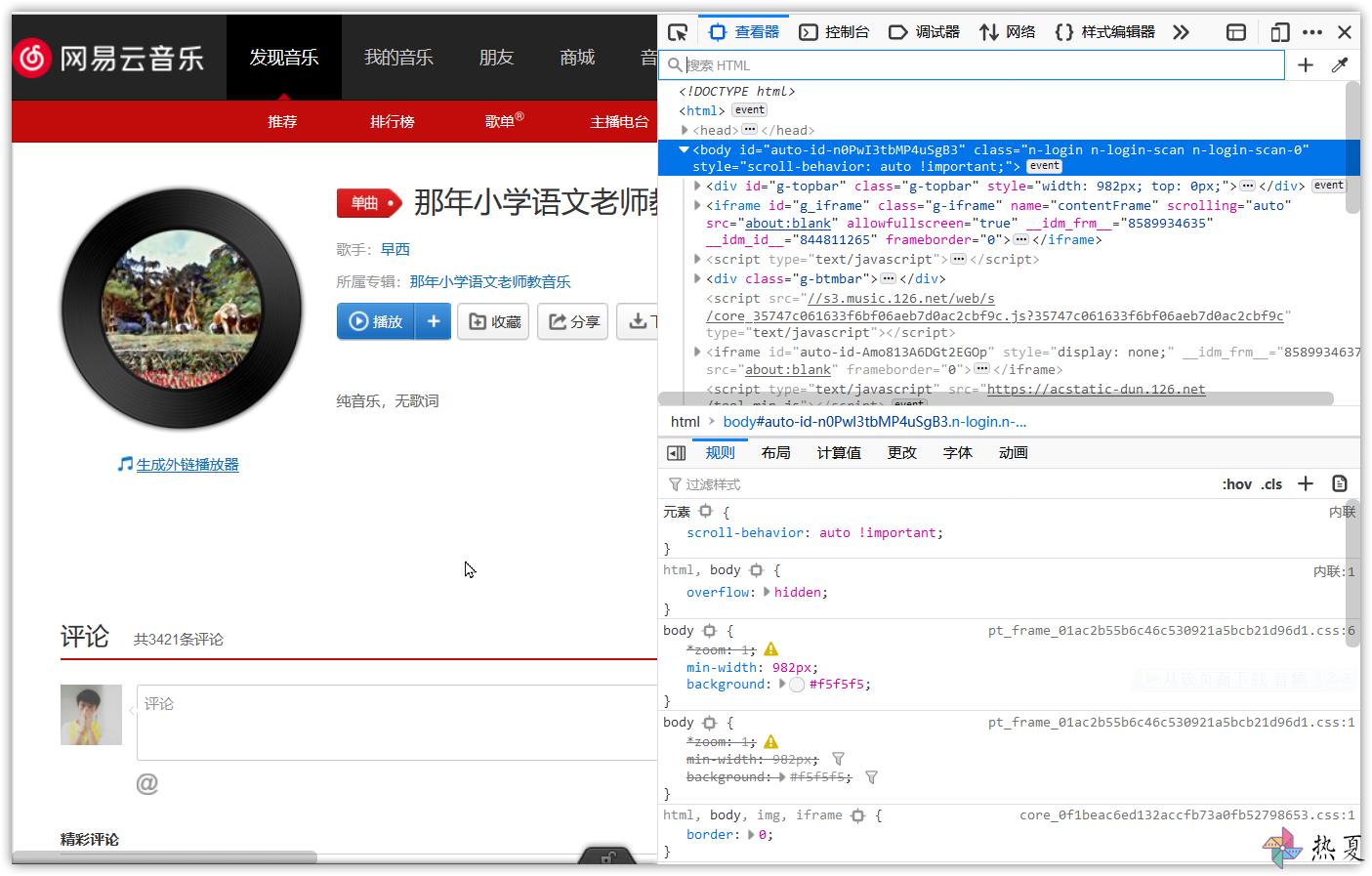Add a new CSS rule with plus icon
Image resolution: width=1372 pixels, height=876 pixels.
pos(1306,484)
